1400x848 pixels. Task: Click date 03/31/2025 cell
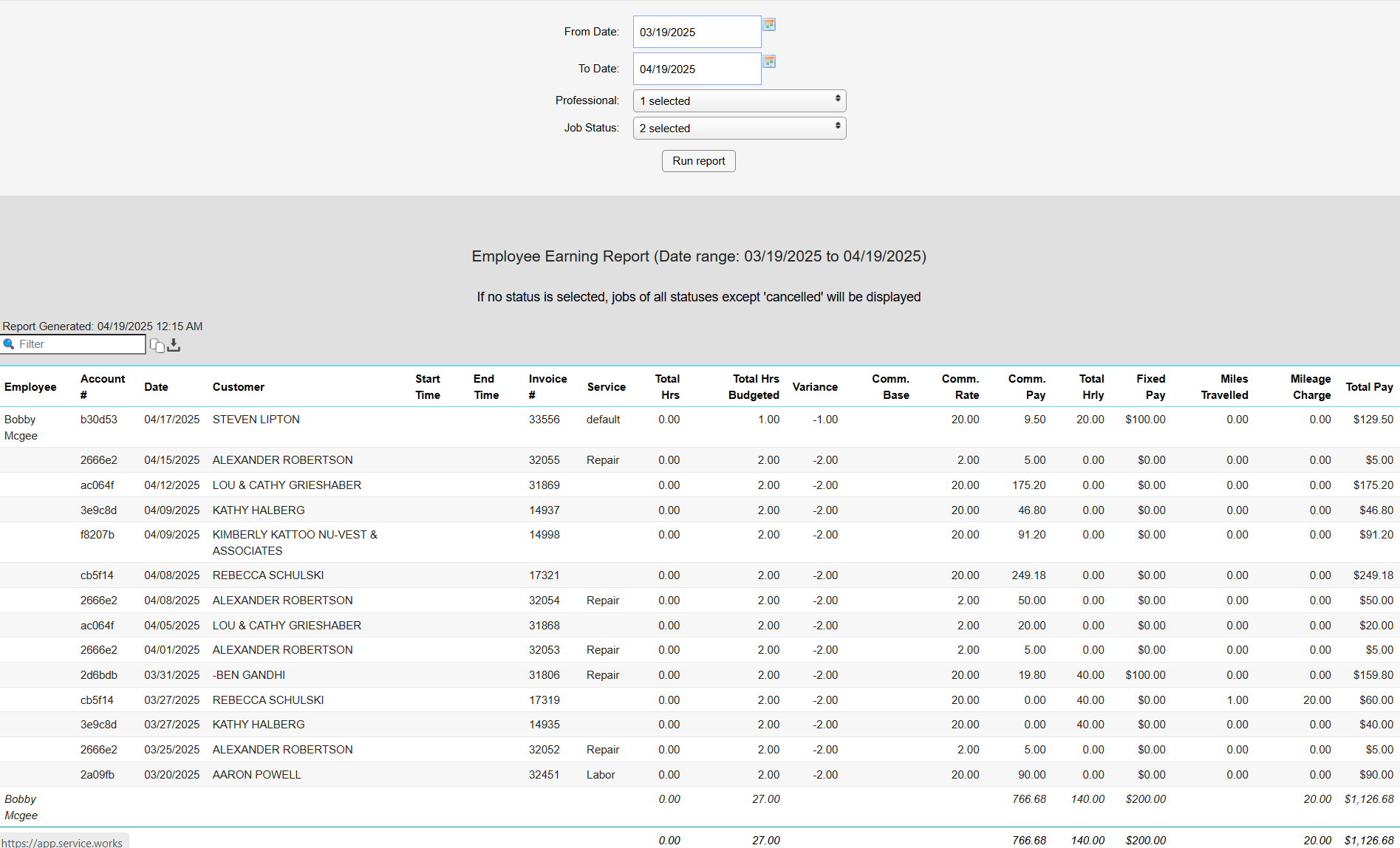[172, 675]
